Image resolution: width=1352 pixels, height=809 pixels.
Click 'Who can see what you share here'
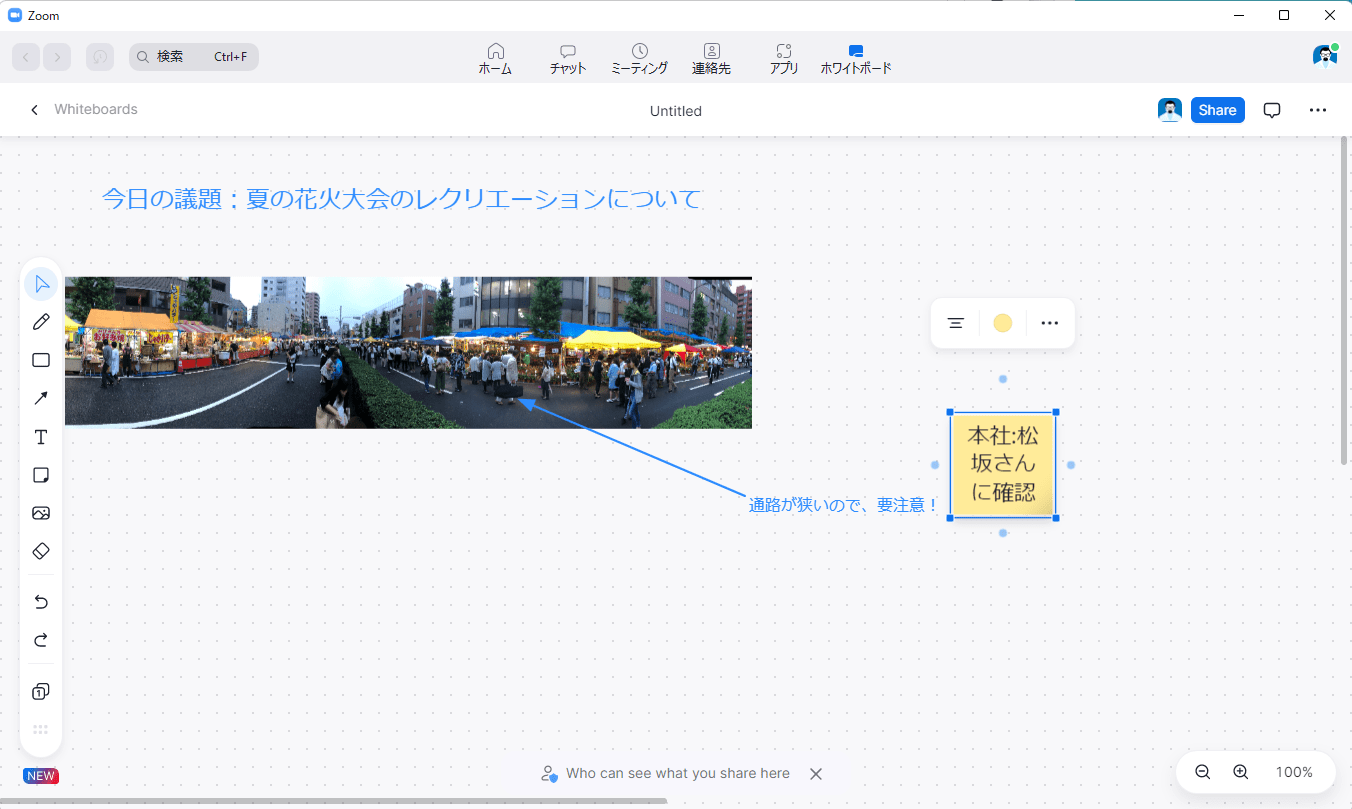coord(678,773)
